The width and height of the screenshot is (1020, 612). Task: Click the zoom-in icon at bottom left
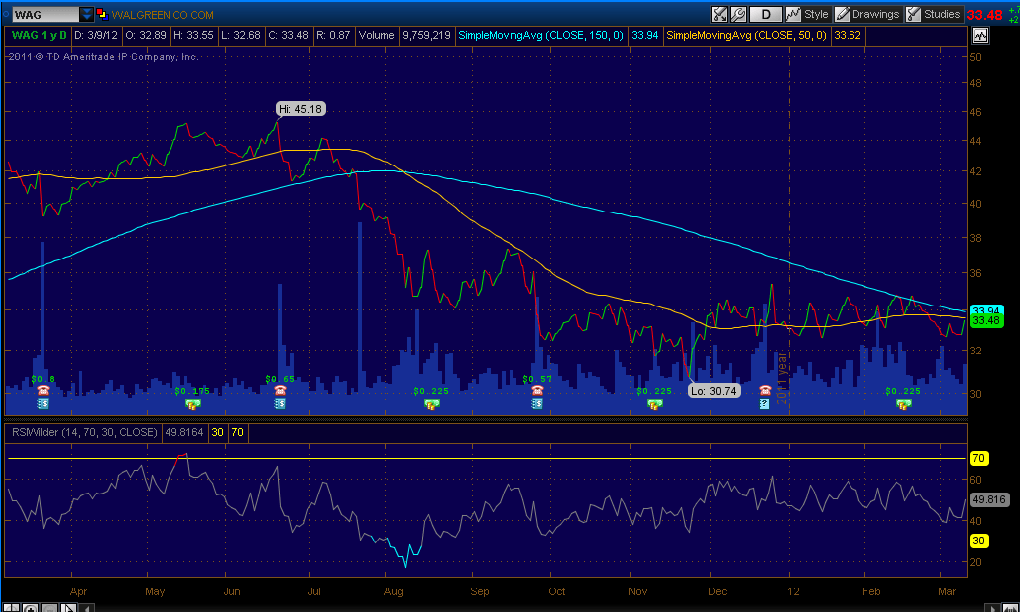30,608
